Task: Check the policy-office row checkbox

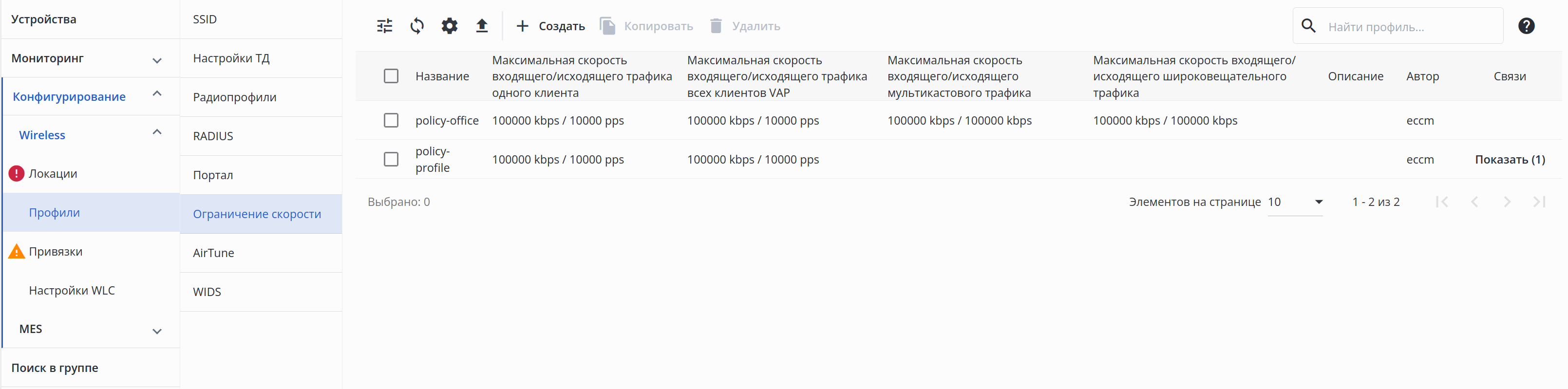Action: pyautogui.click(x=391, y=121)
